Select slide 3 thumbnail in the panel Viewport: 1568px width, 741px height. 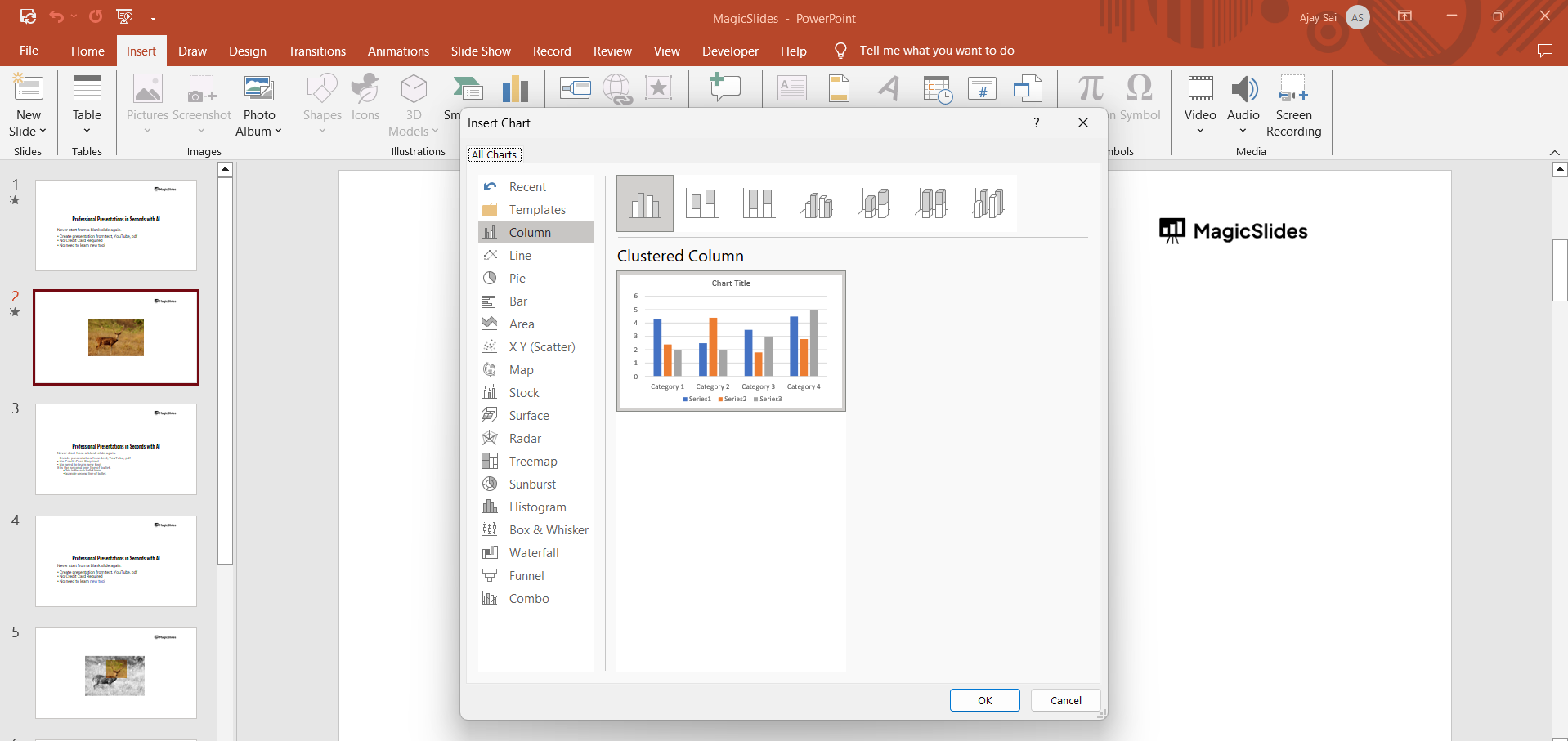point(116,449)
